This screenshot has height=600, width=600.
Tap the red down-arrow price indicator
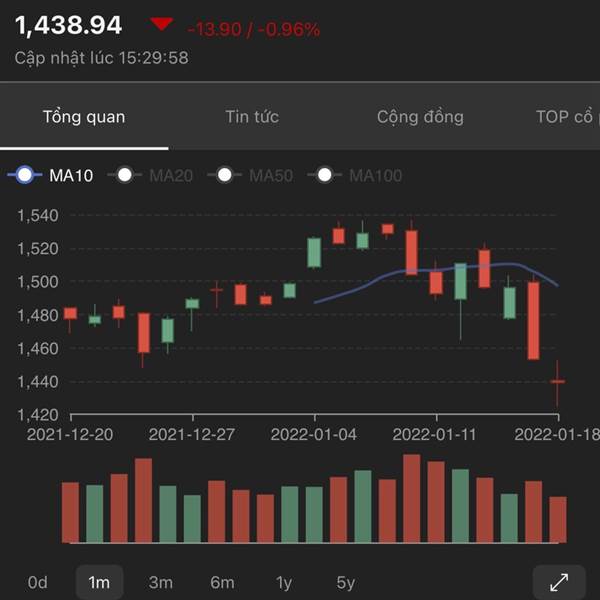tap(160, 25)
